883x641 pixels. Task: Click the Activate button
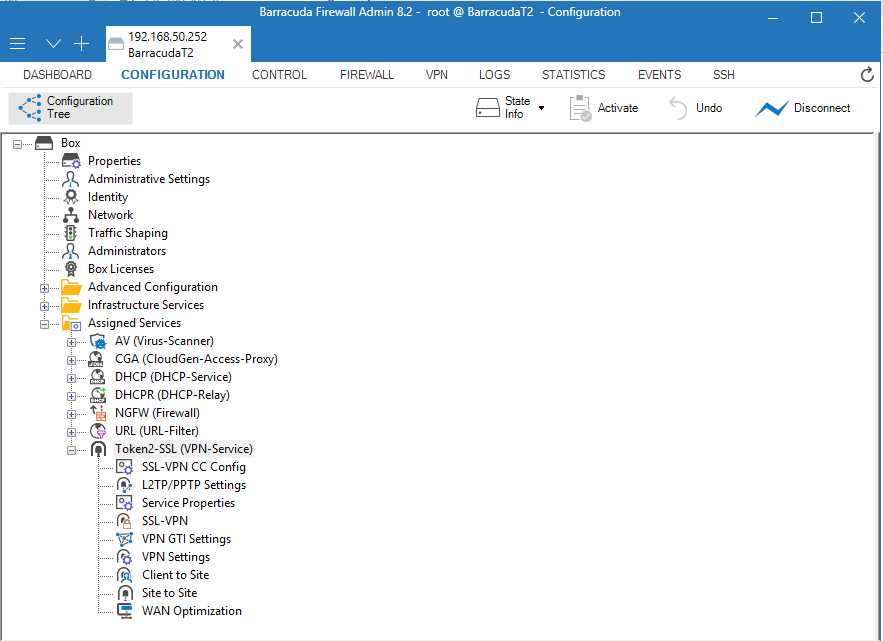click(x=604, y=108)
